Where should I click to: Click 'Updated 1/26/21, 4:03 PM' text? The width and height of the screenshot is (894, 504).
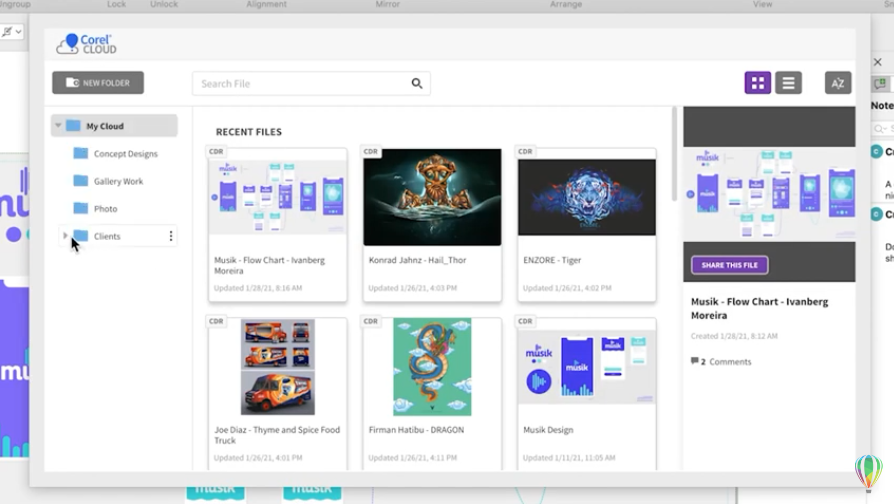(413, 288)
